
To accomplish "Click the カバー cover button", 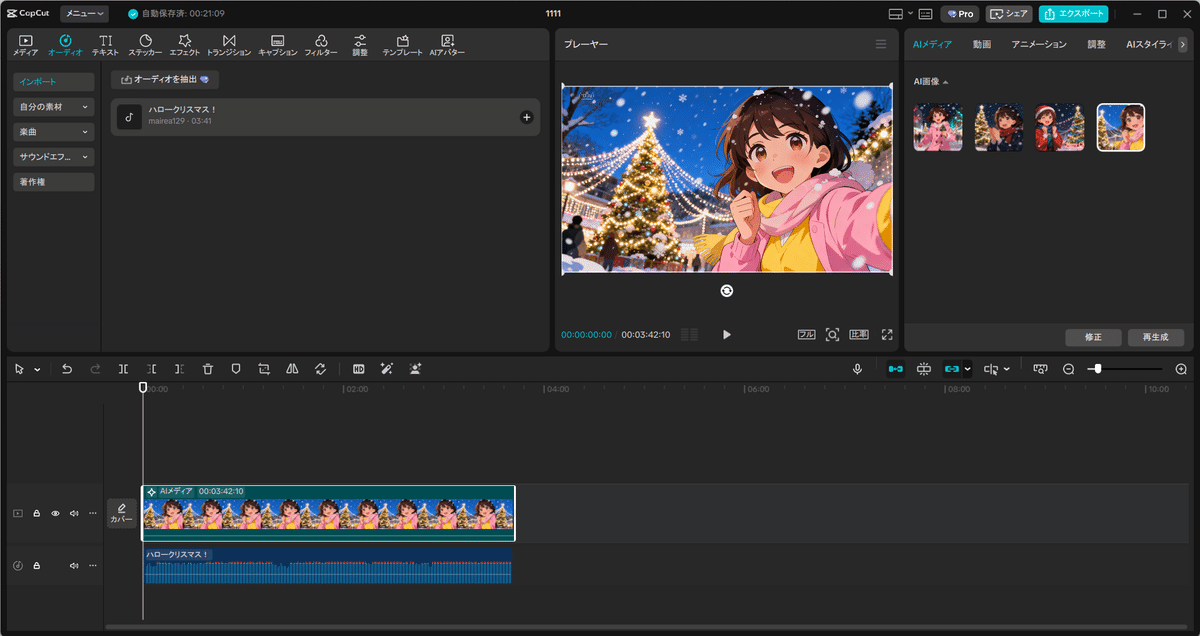I will click(122, 513).
